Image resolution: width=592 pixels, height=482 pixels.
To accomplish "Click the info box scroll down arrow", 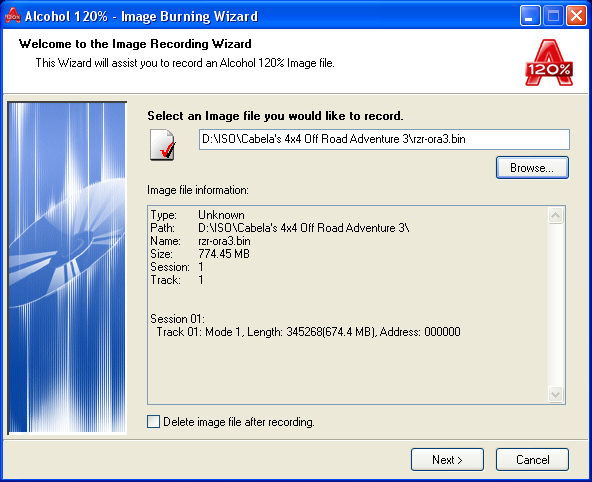I will (x=555, y=394).
